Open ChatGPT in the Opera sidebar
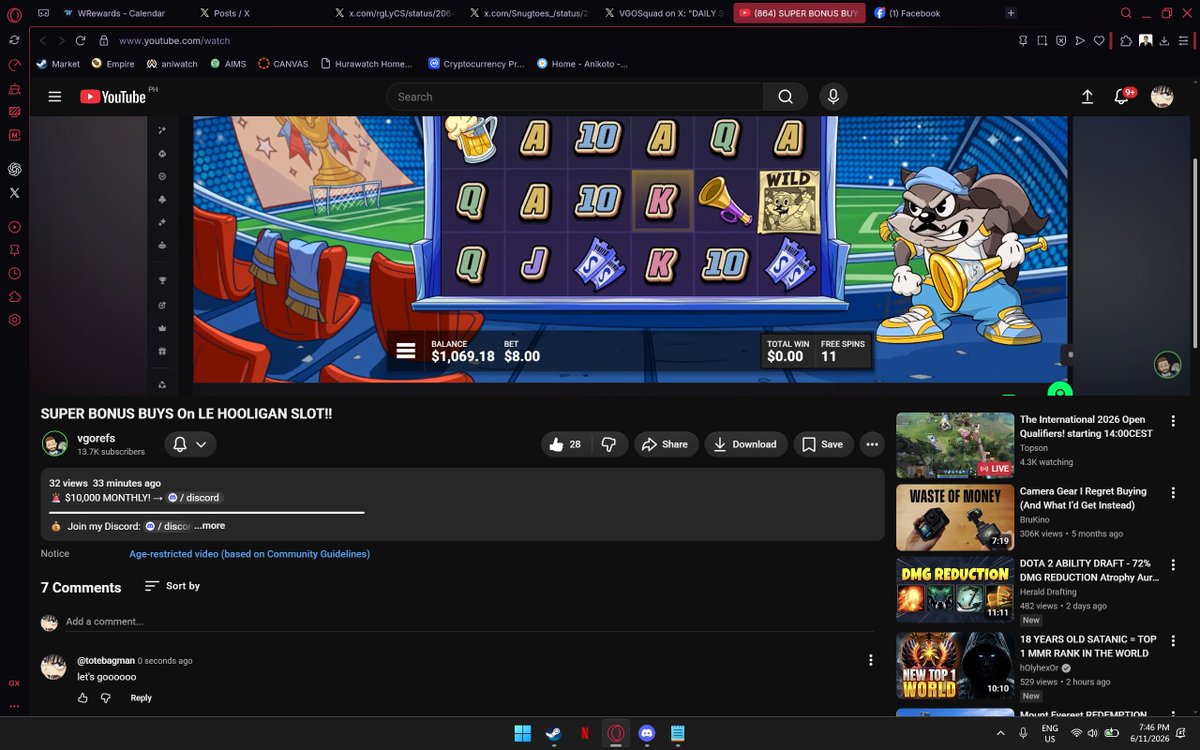This screenshot has width=1200, height=750. coord(14,169)
